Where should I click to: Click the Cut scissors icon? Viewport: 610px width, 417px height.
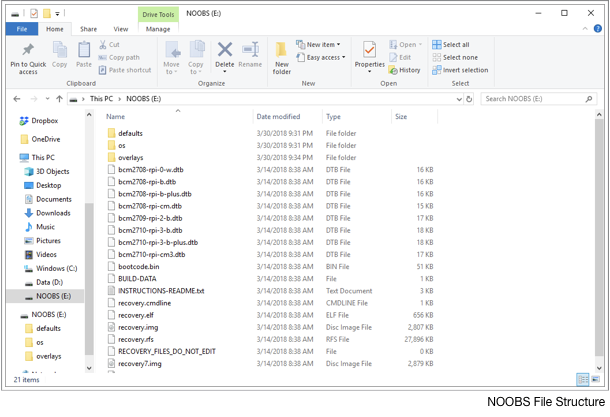click(103, 44)
